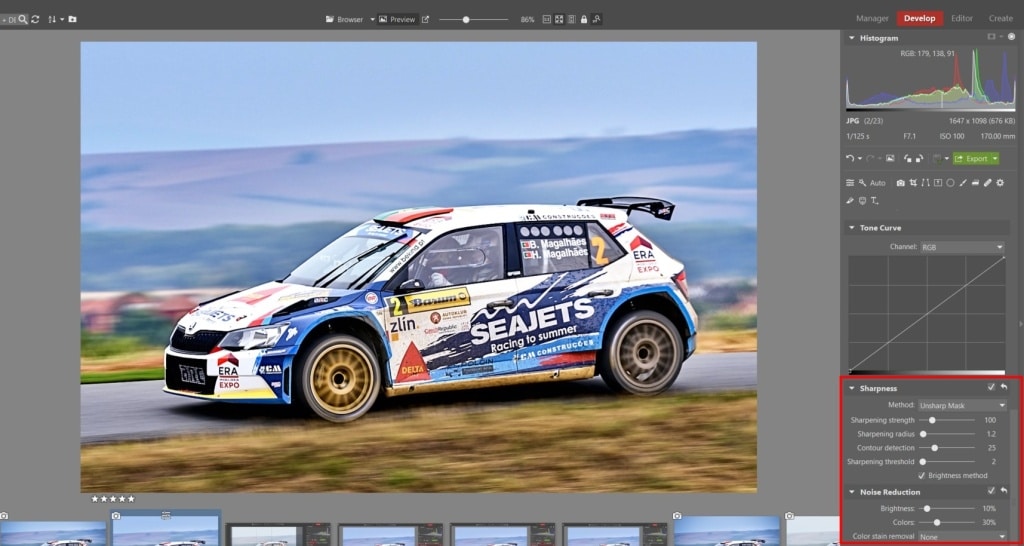
Task: Select the Text tool T icon
Action: (874, 201)
